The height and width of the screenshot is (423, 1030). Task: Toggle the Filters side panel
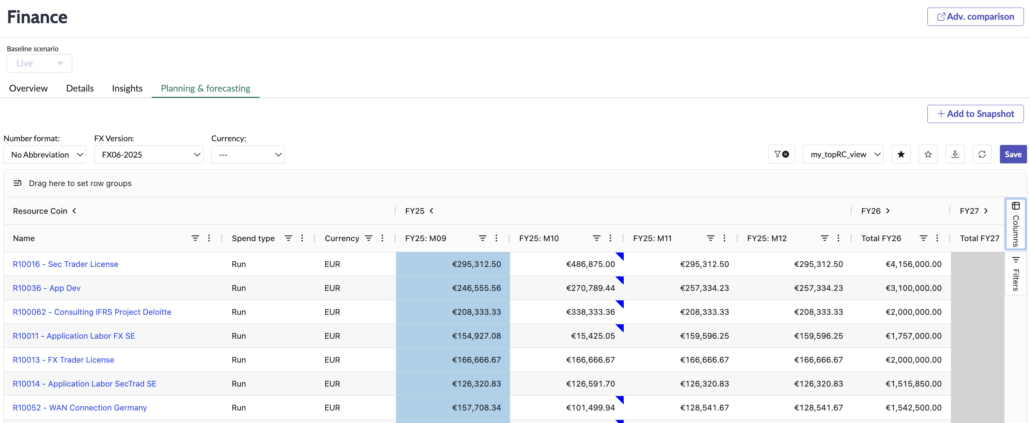click(x=1016, y=272)
